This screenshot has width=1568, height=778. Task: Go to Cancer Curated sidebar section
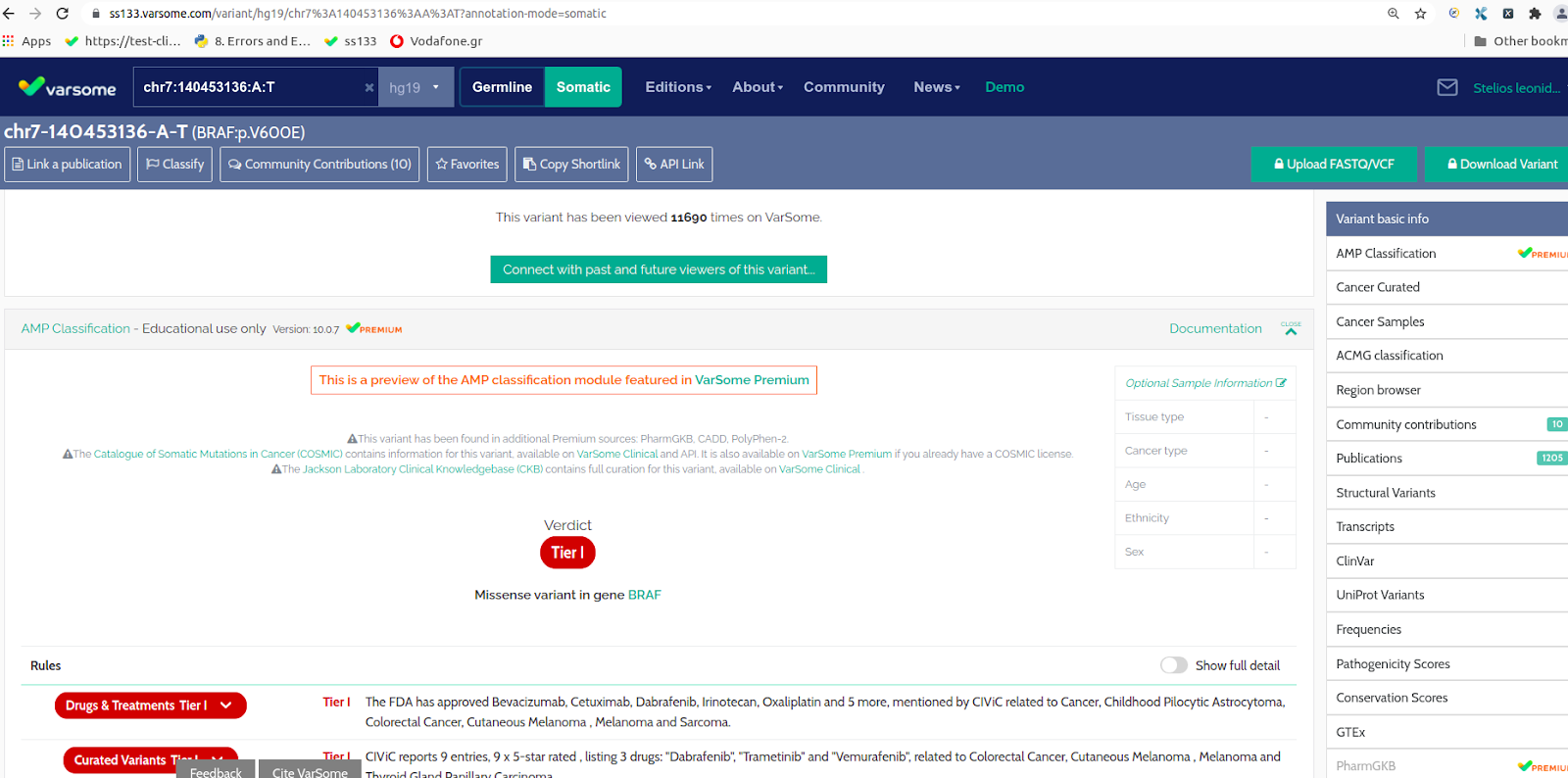[x=1446, y=287]
